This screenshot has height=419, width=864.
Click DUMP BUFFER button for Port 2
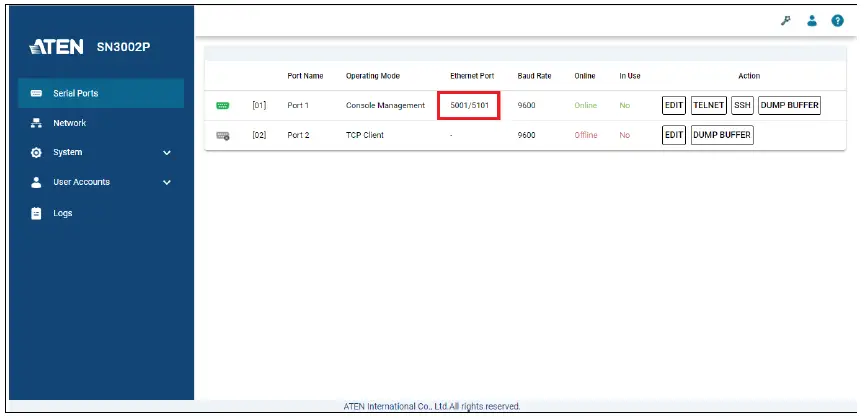tap(722, 135)
